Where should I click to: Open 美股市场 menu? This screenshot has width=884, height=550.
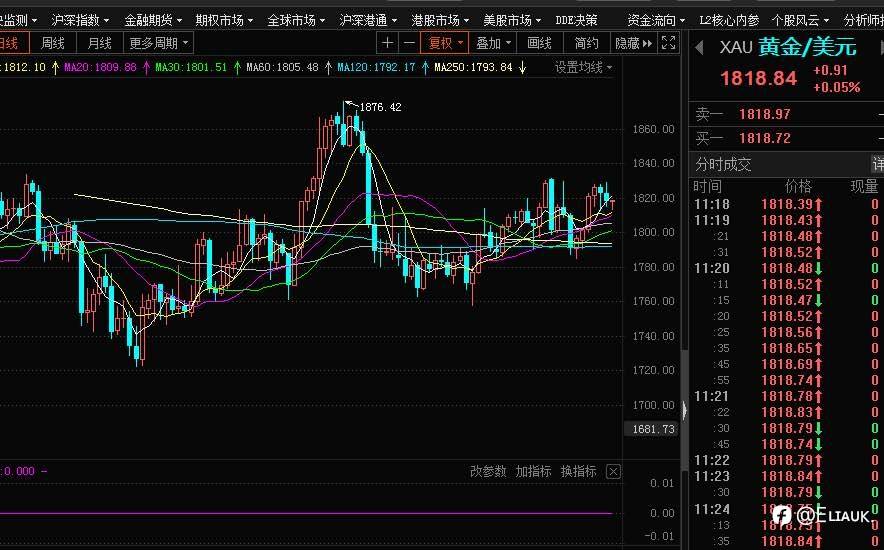point(512,20)
